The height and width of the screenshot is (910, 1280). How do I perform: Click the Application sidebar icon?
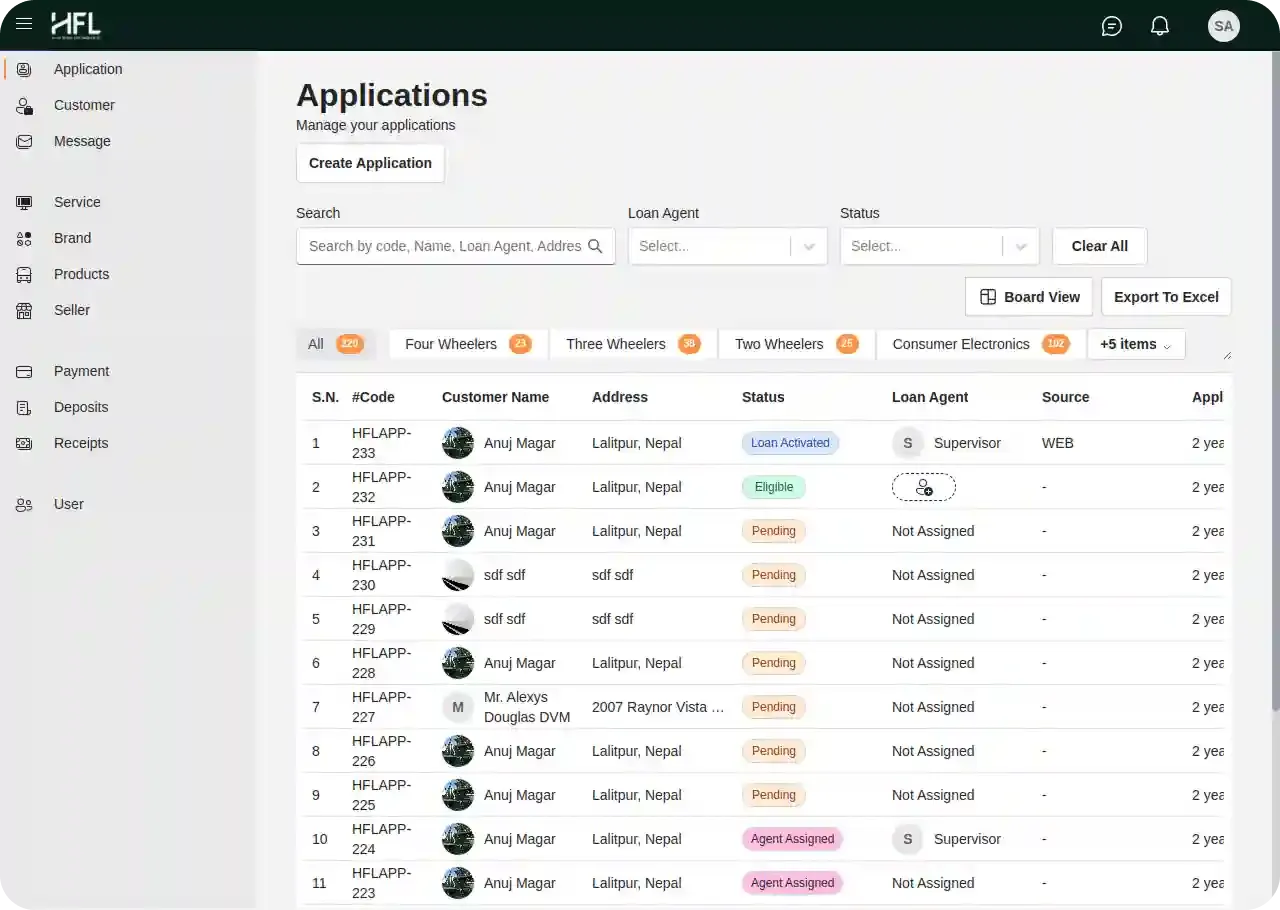[x=24, y=69]
